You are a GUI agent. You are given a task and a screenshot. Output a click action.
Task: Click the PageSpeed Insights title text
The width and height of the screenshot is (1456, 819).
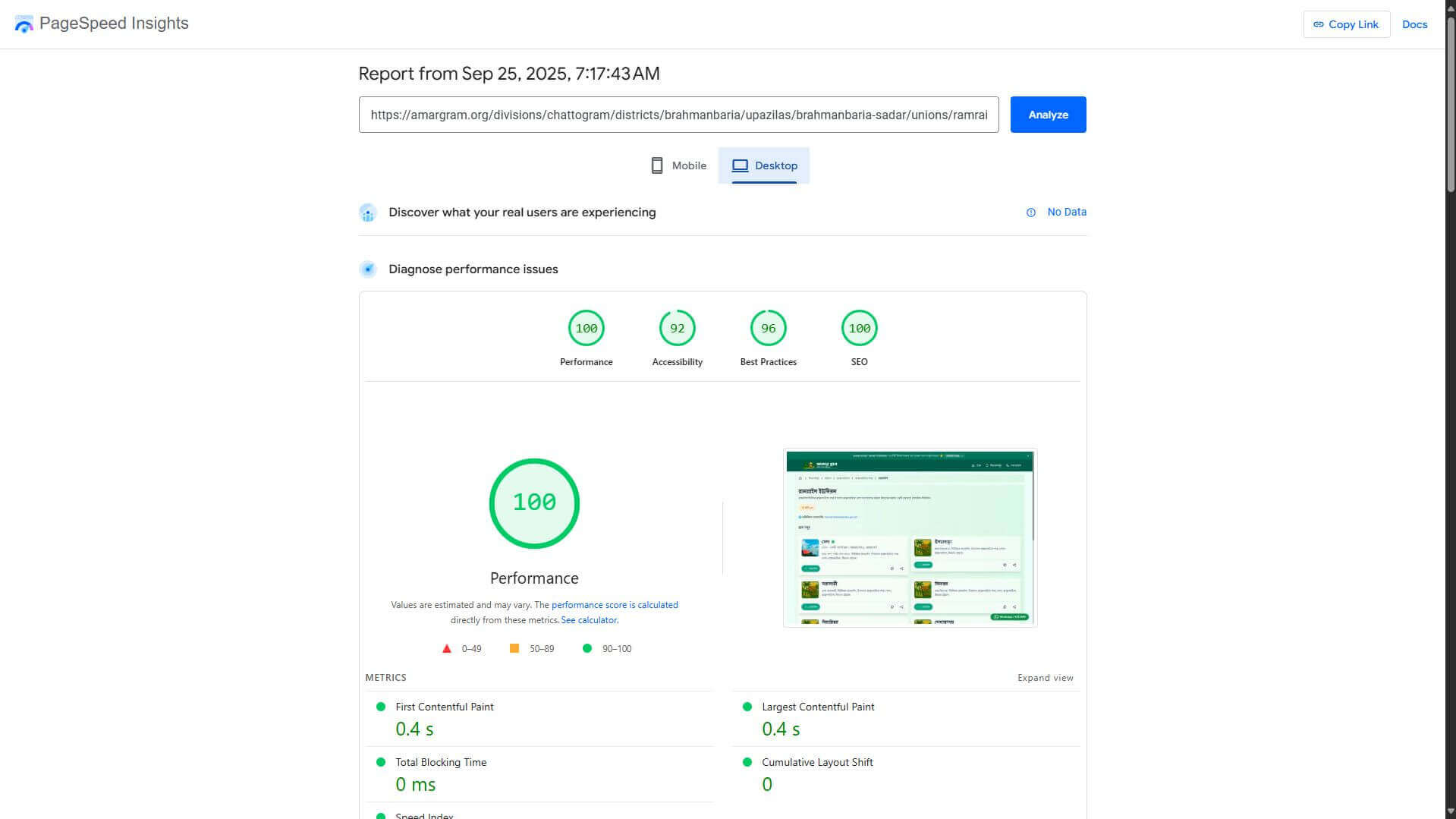tap(114, 24)
